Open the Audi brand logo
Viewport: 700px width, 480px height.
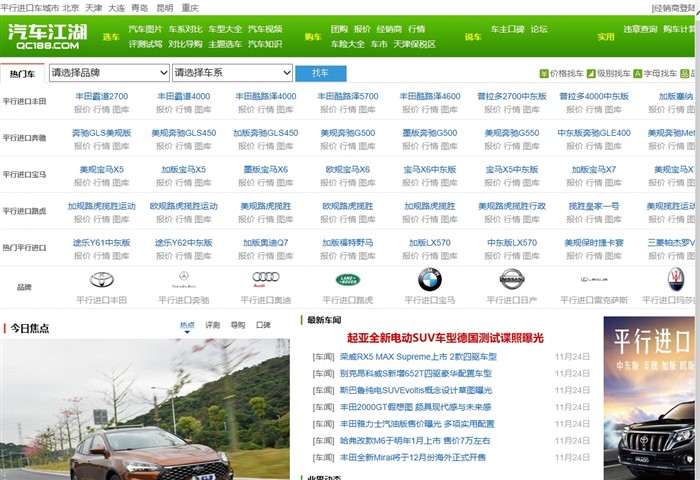coord(266,279)
